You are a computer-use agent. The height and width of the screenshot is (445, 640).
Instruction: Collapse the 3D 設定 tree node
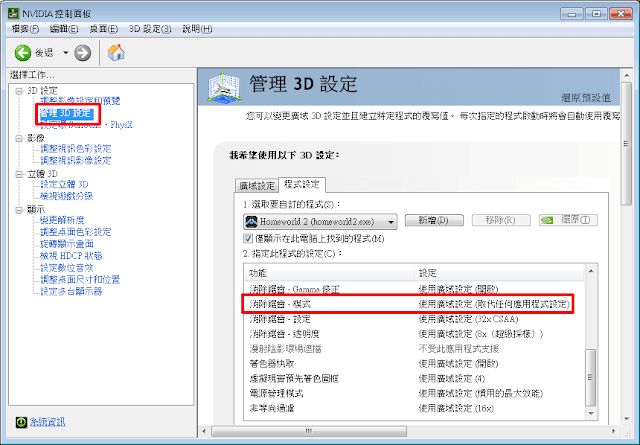pos(19,91)
